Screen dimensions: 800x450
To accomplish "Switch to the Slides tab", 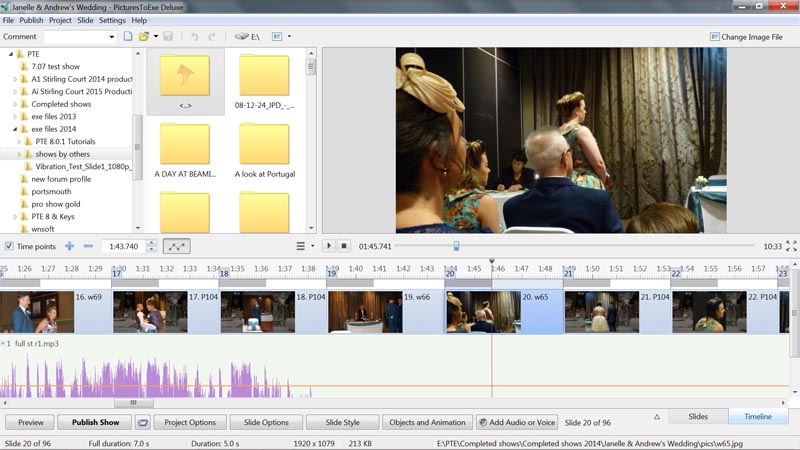I will (x=698, y=416).
